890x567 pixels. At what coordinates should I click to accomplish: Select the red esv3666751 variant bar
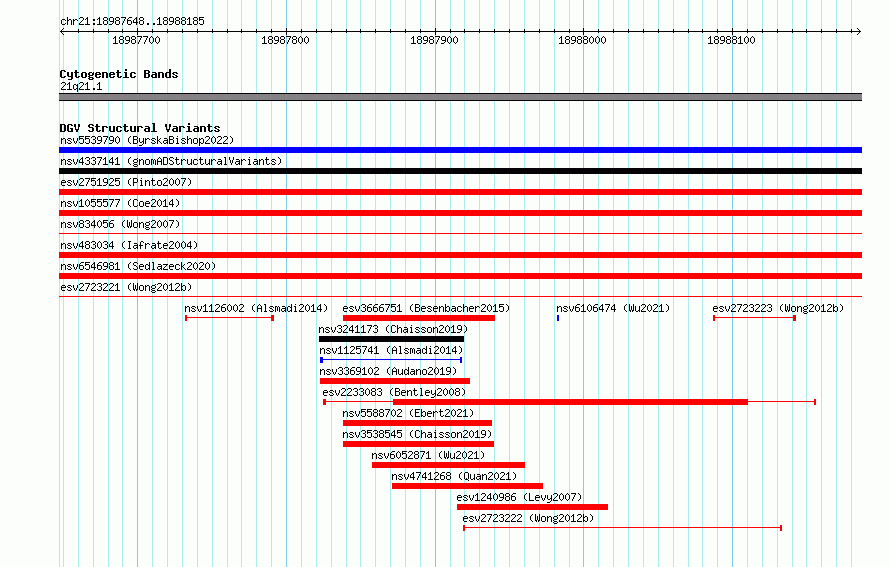(x=419, y=318)
